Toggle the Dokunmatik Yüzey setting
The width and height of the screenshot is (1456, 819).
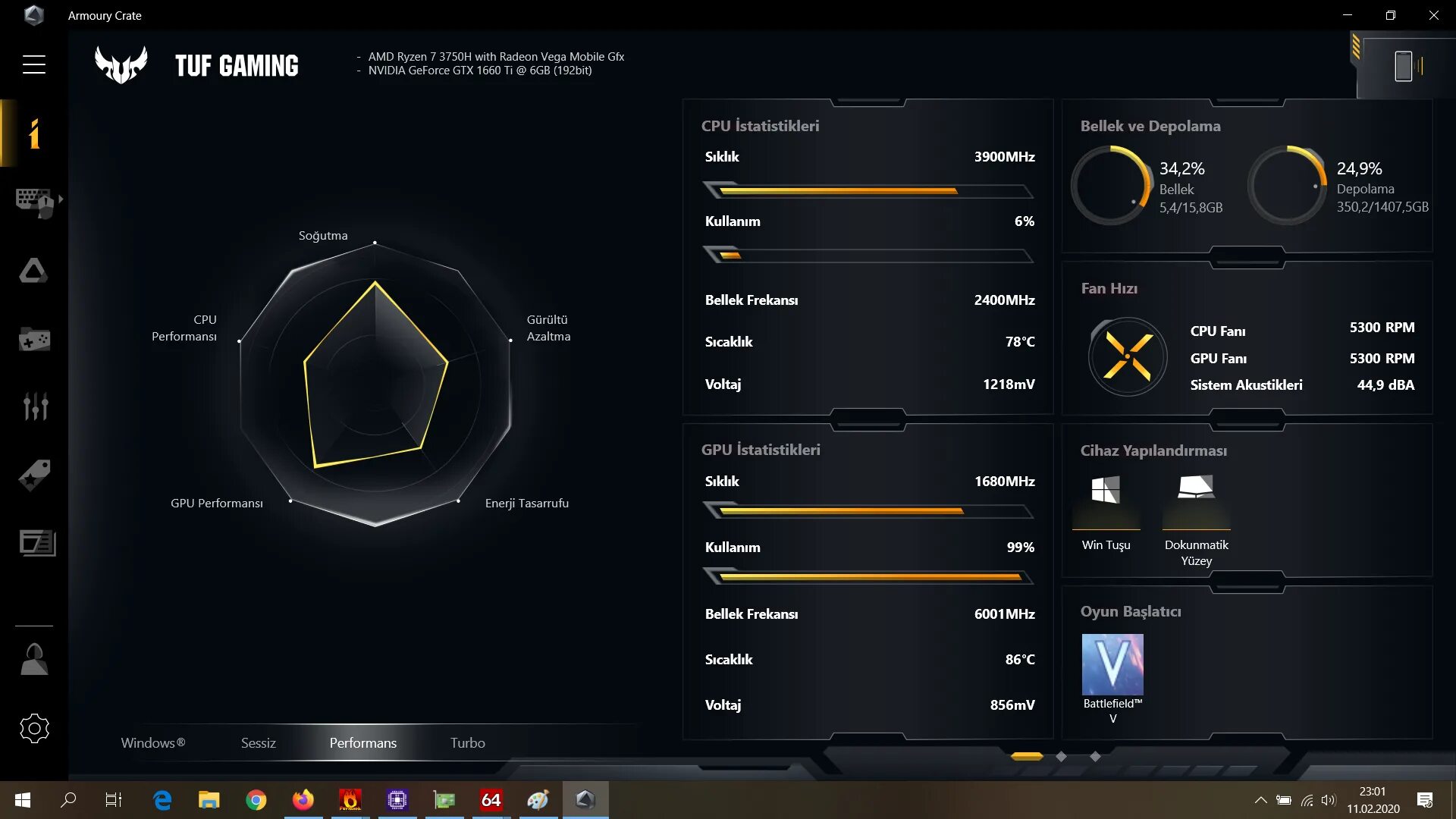pos(1196,519)
